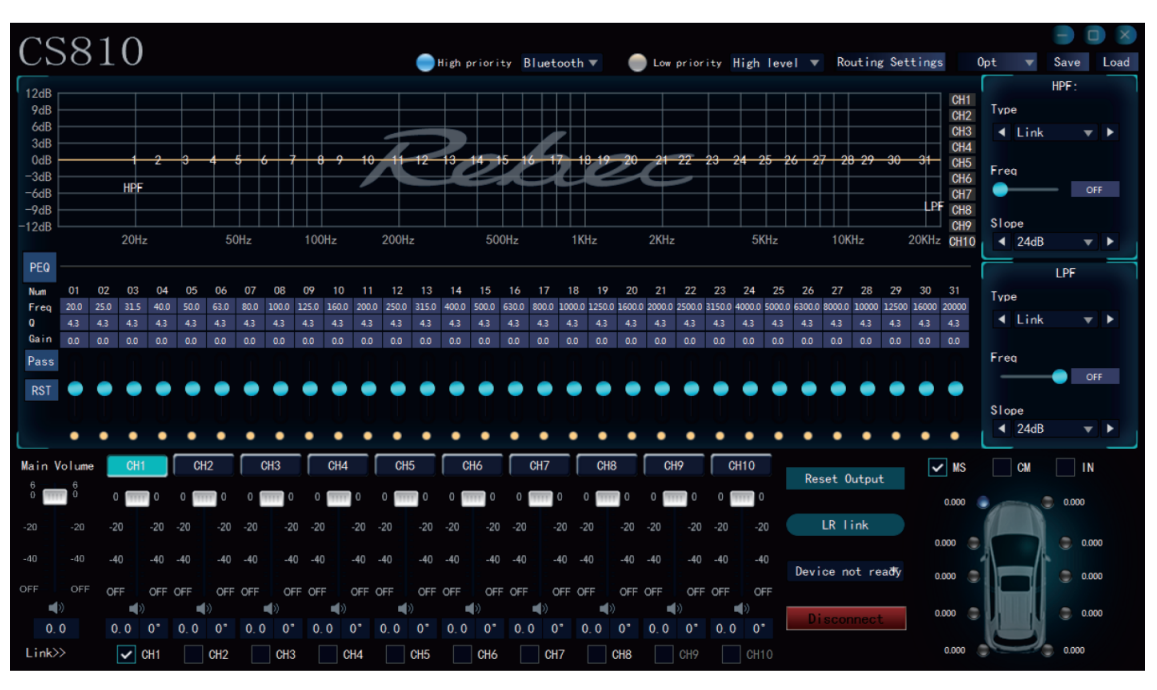Enable the CH2 link checkbox
The height and width of the screenshot is (690, 1157).
click(193, 655)
